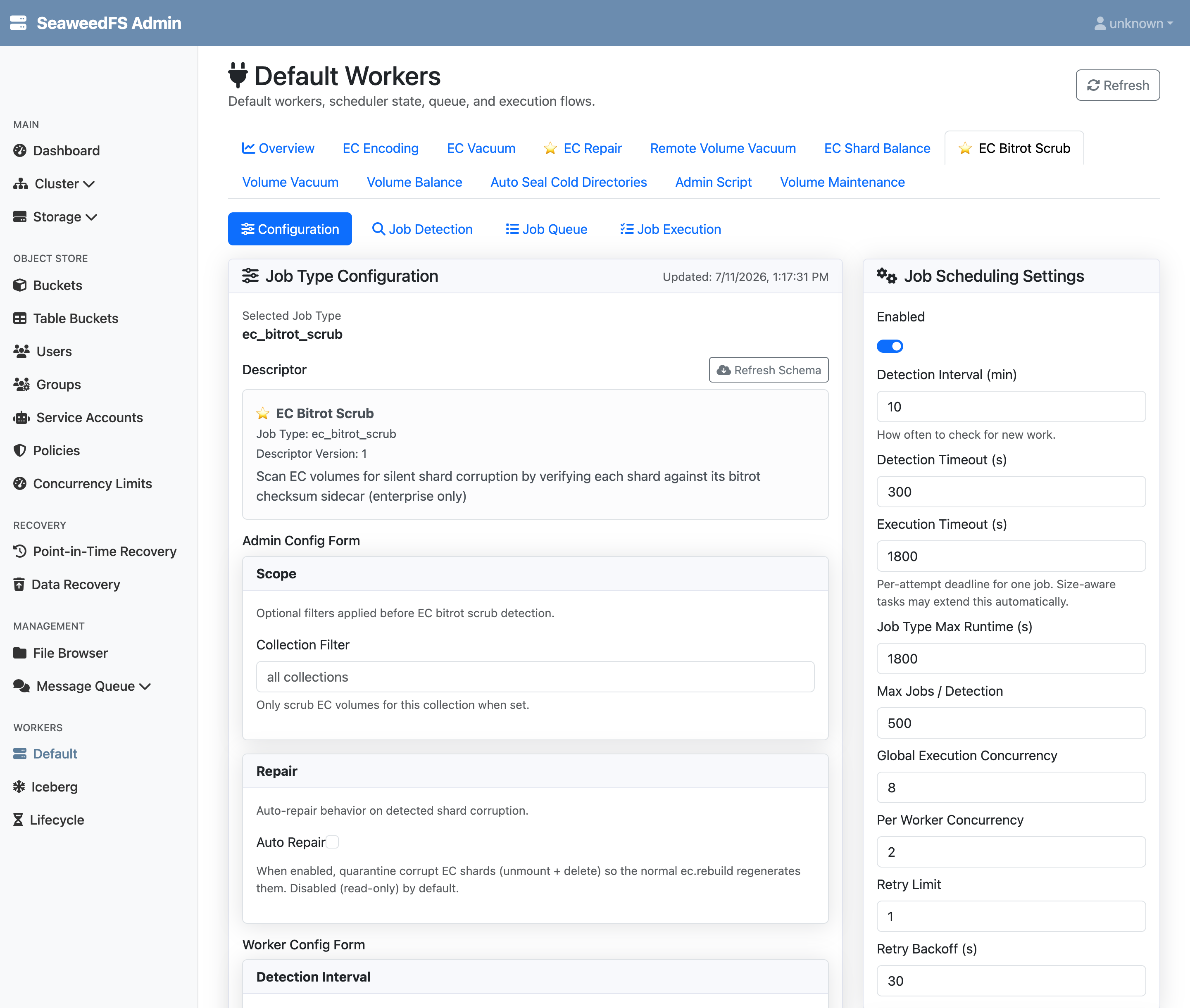Click the "Updated: 7/11/2026, 1:17:31 PM" text
The image size is (1190, 1008).
pyautogui.click(x=745, y=276)
